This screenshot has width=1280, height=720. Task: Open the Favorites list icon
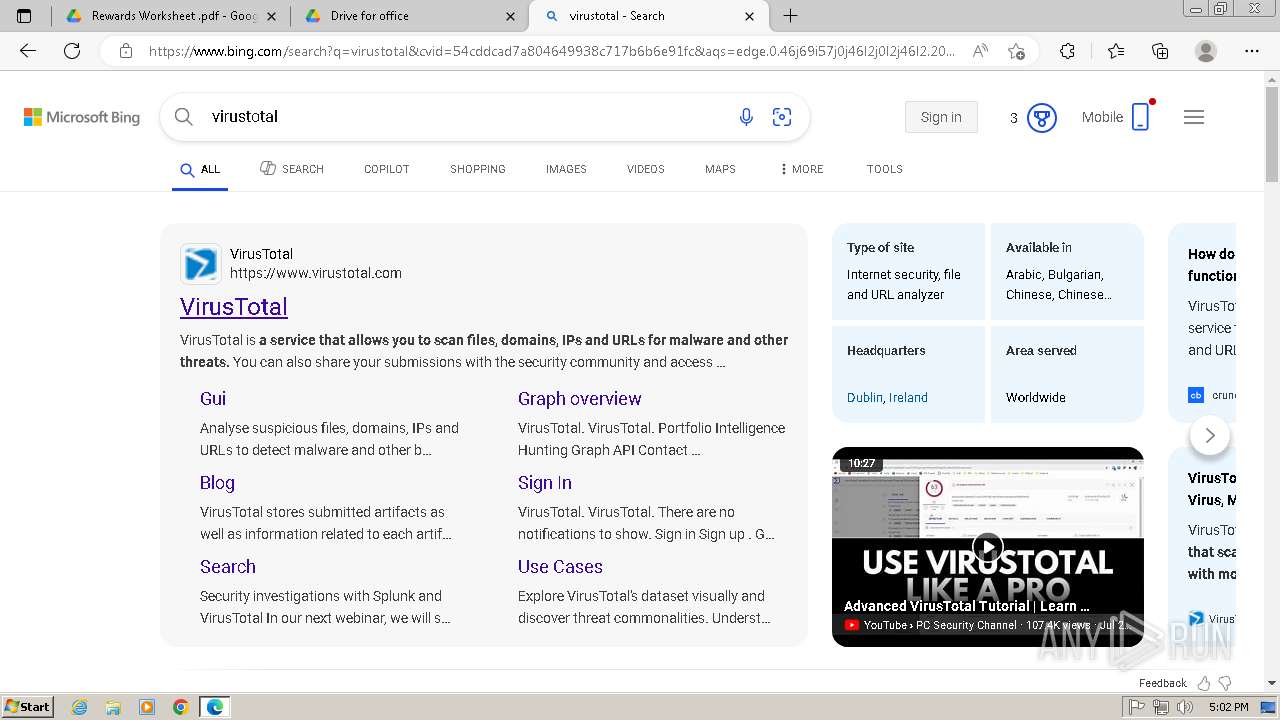click(1116, 51)
